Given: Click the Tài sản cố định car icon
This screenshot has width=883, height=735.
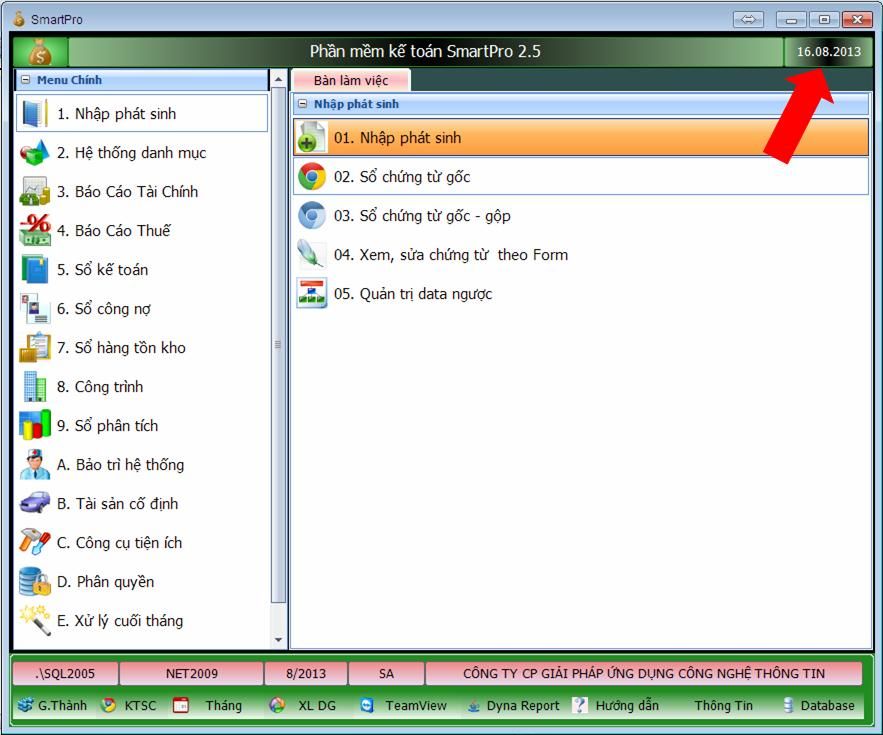Looking at the screenshot, I should (x=35, y=504).
